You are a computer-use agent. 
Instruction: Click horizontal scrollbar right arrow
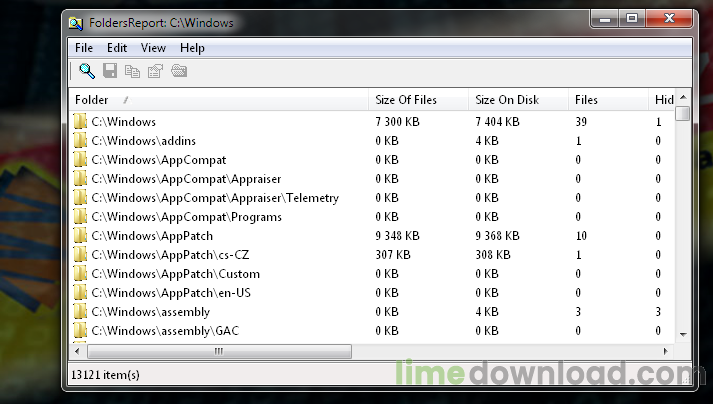pyautogui.click(x=666, y=351)
